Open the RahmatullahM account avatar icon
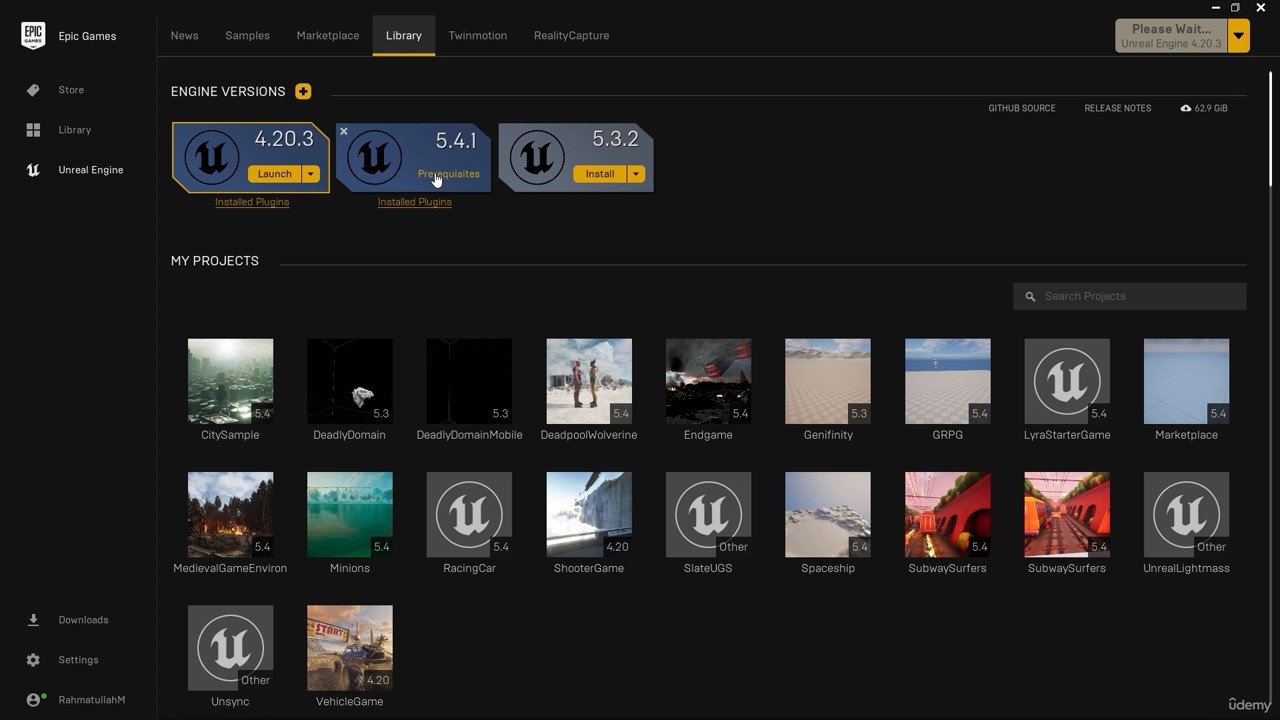 (34, 700)
